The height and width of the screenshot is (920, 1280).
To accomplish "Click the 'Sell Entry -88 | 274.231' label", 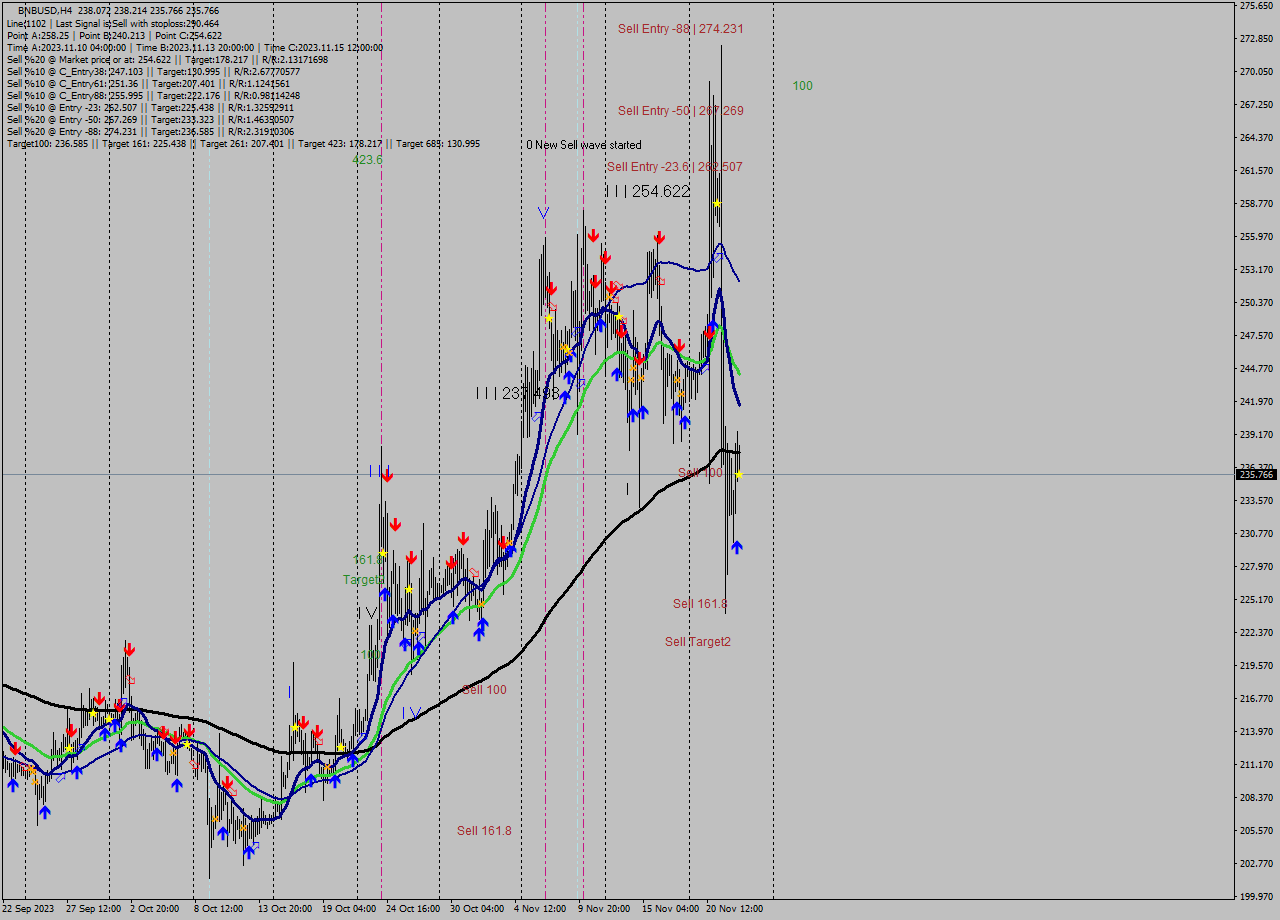I will coord(680,29).
